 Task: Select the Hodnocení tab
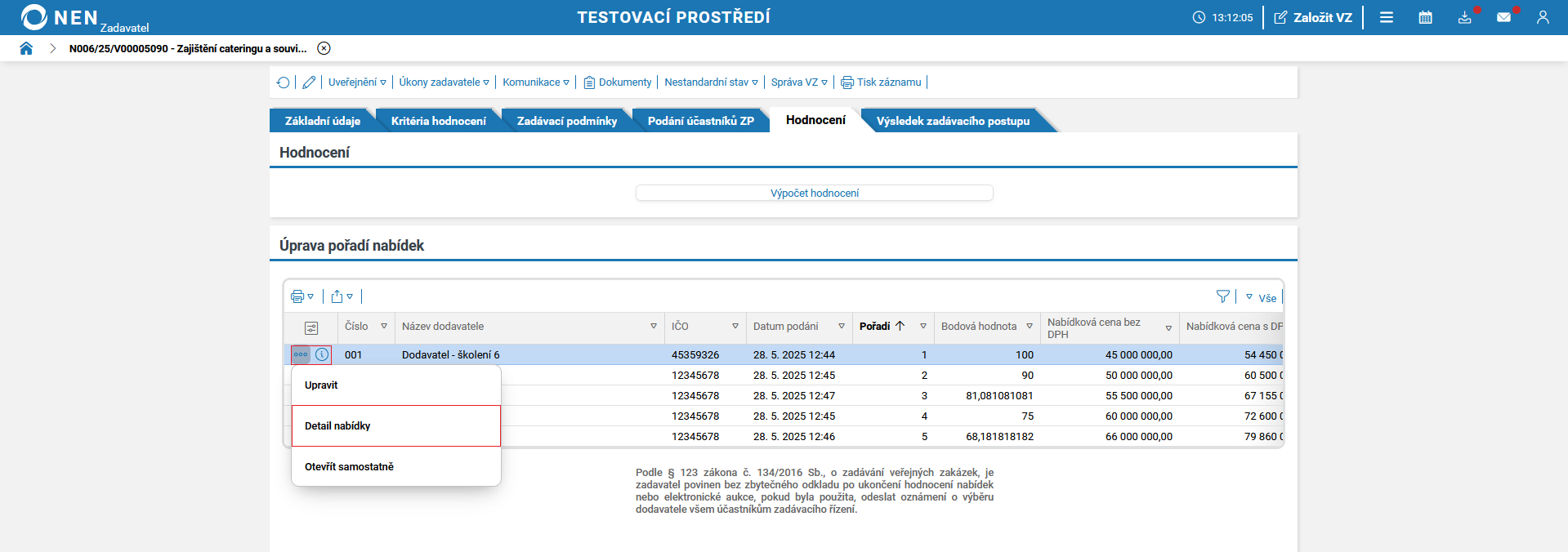coord(815,120)
